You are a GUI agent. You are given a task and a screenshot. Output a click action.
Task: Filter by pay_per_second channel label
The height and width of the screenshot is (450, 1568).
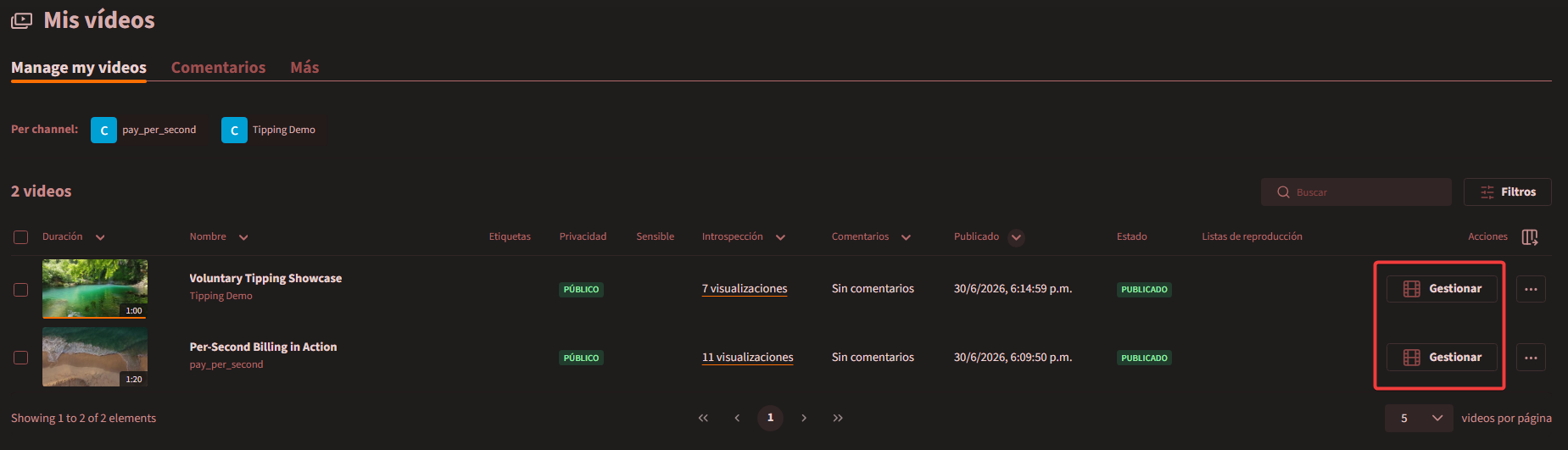click(159, 130)
